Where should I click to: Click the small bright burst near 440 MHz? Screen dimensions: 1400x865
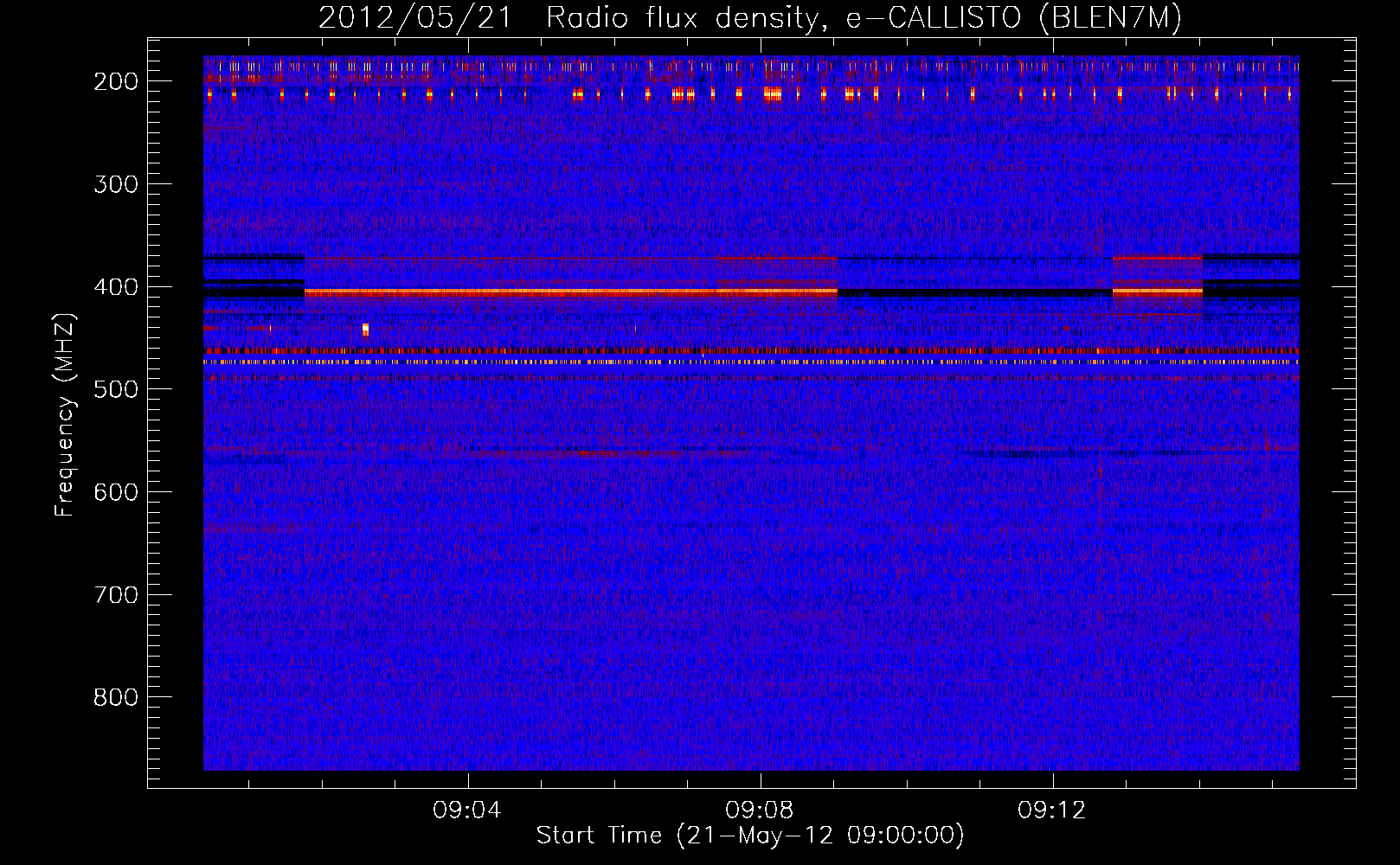click(365, 329)
